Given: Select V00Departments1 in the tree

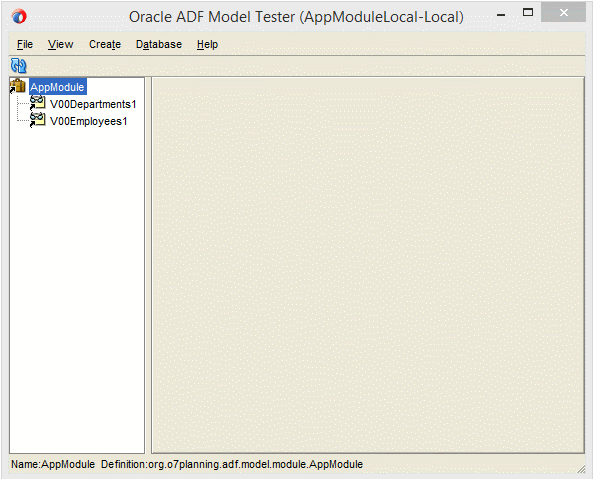Looking at the screenshot, I should 93,104.
